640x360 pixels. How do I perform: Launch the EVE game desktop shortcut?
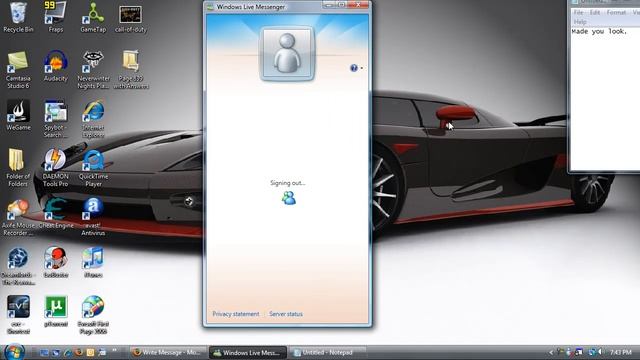coord(18,315)
